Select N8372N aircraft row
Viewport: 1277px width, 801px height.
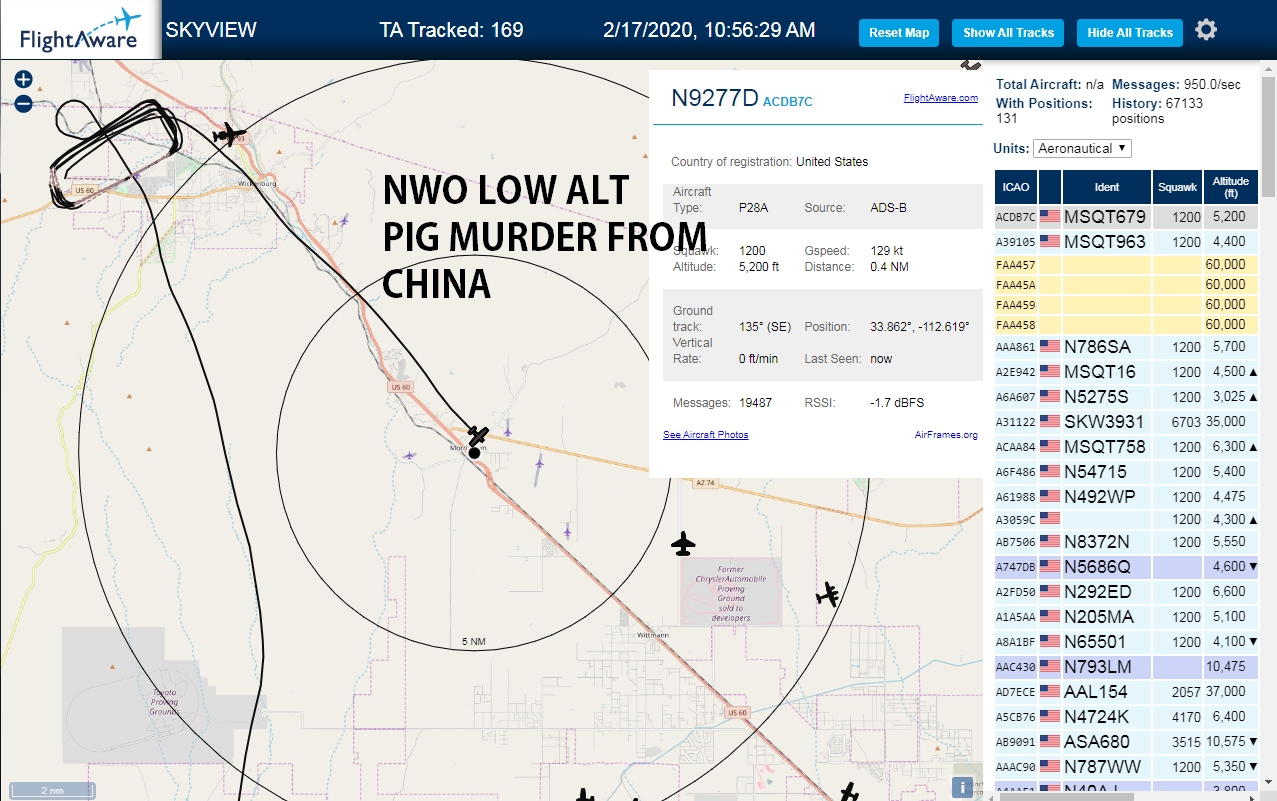(1127, 541)
